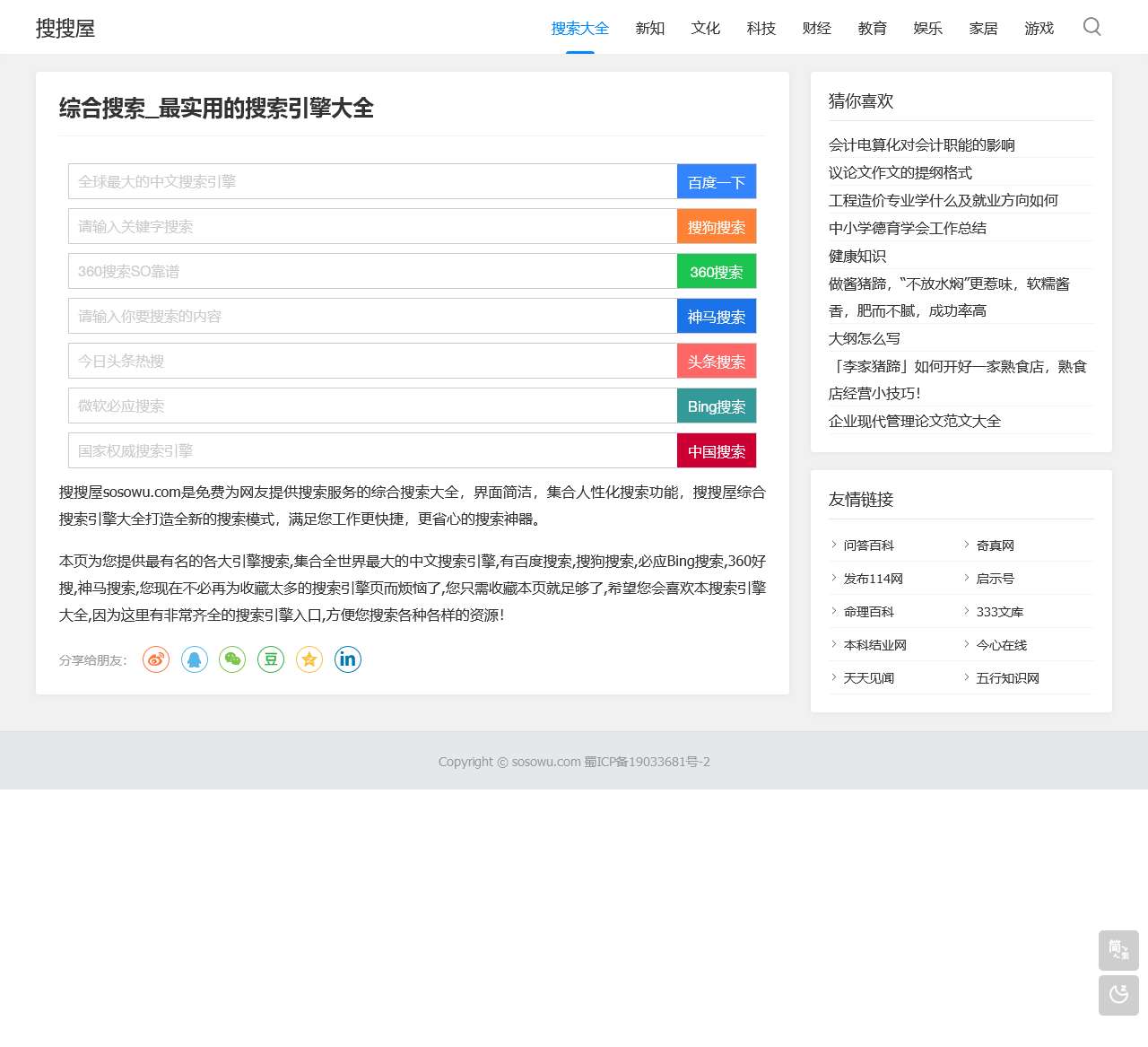
Task: Open friend link 今心在线
Action: tap(1002, 645)
